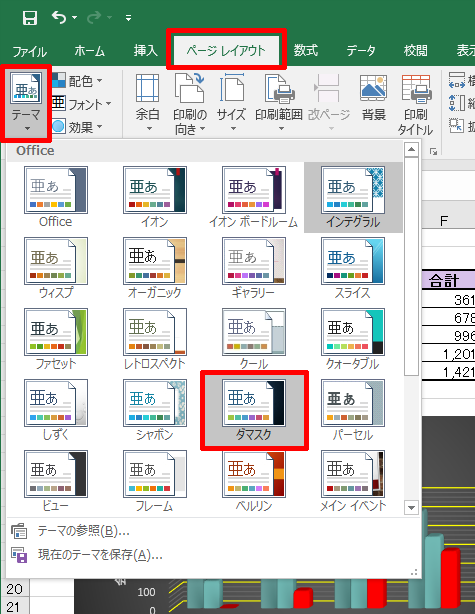
Task: Open the サイズ paper size menu
Action: [232, 103]
